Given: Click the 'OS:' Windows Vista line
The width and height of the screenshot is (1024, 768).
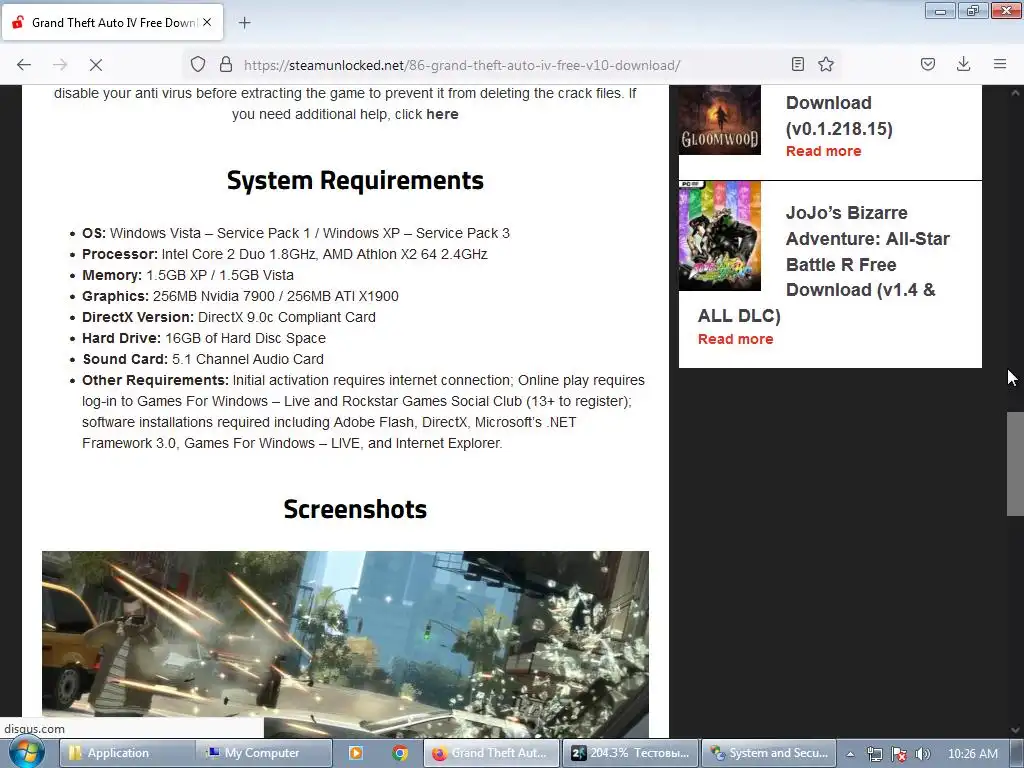Looking at the screenshot, I should coord(296,233).
